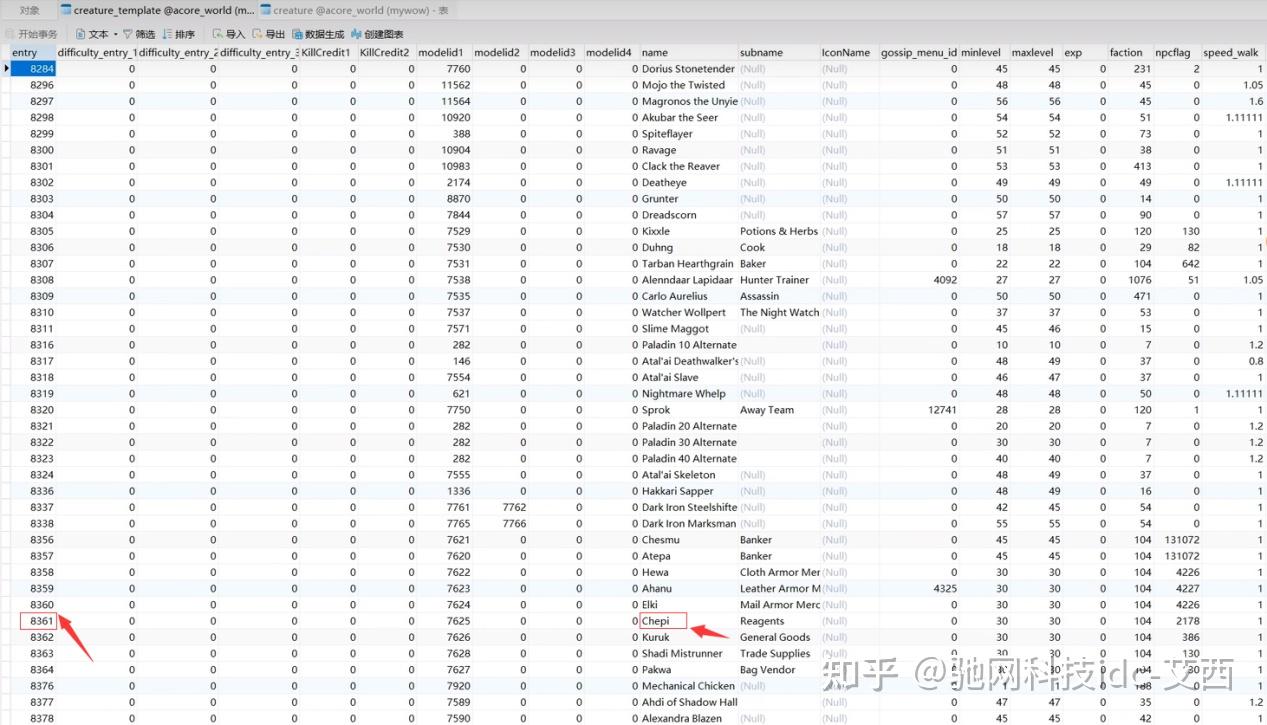Select the speed_walk column header

1233,52
